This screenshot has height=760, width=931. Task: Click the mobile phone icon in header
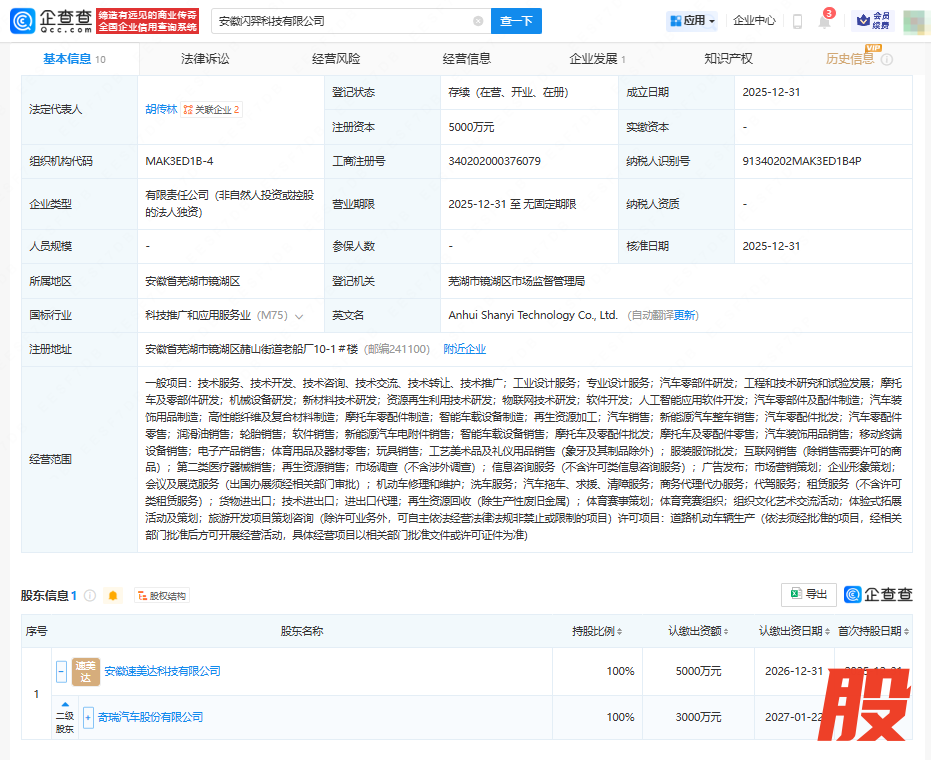pos(797,21)
